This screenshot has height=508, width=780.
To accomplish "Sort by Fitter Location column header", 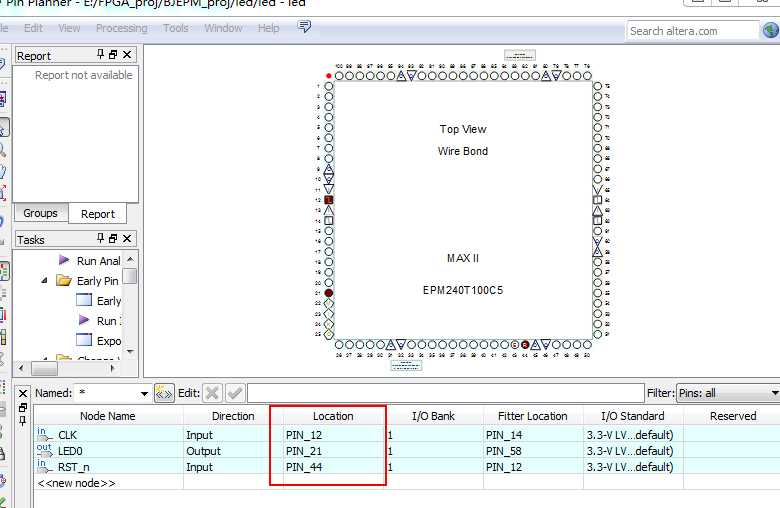I will (x=532, y=416).
